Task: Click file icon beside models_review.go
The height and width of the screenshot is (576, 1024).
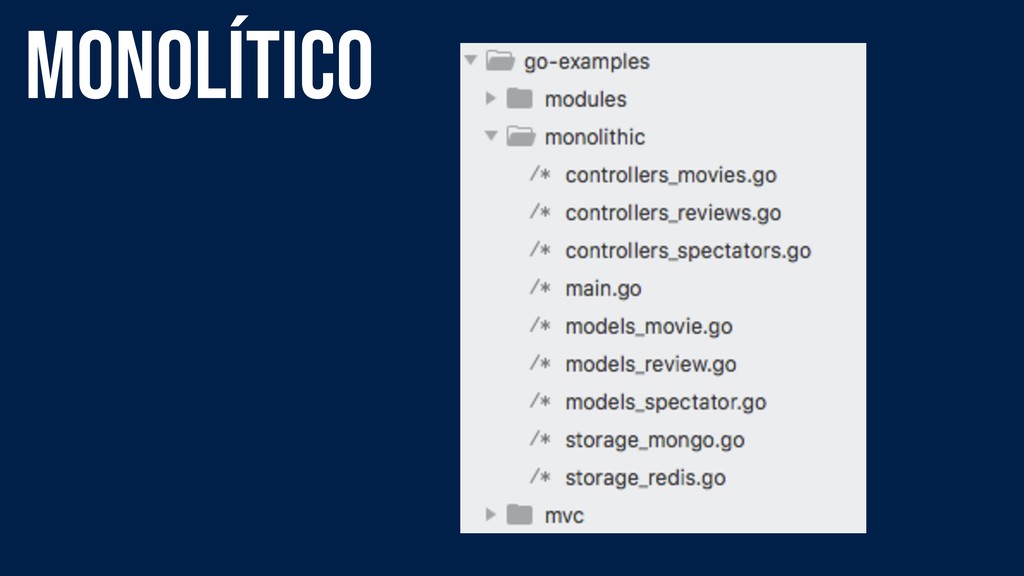Action: pos(540,364)
